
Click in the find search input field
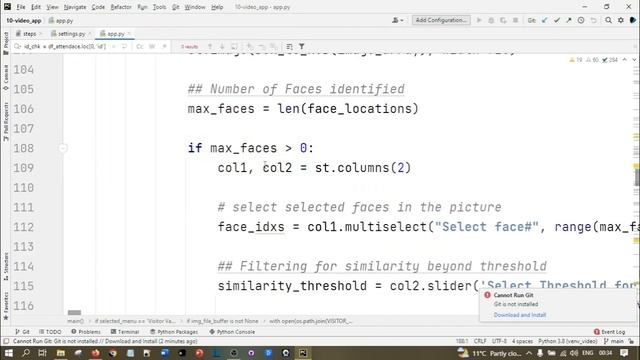pos(65,47)
